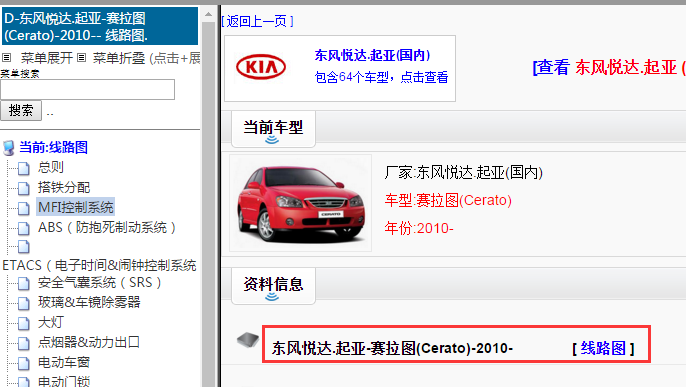Image resolution: width=686 pixels, height=387 pixels.
Task: Click the 搜索 search button
Action: (21, 110)
